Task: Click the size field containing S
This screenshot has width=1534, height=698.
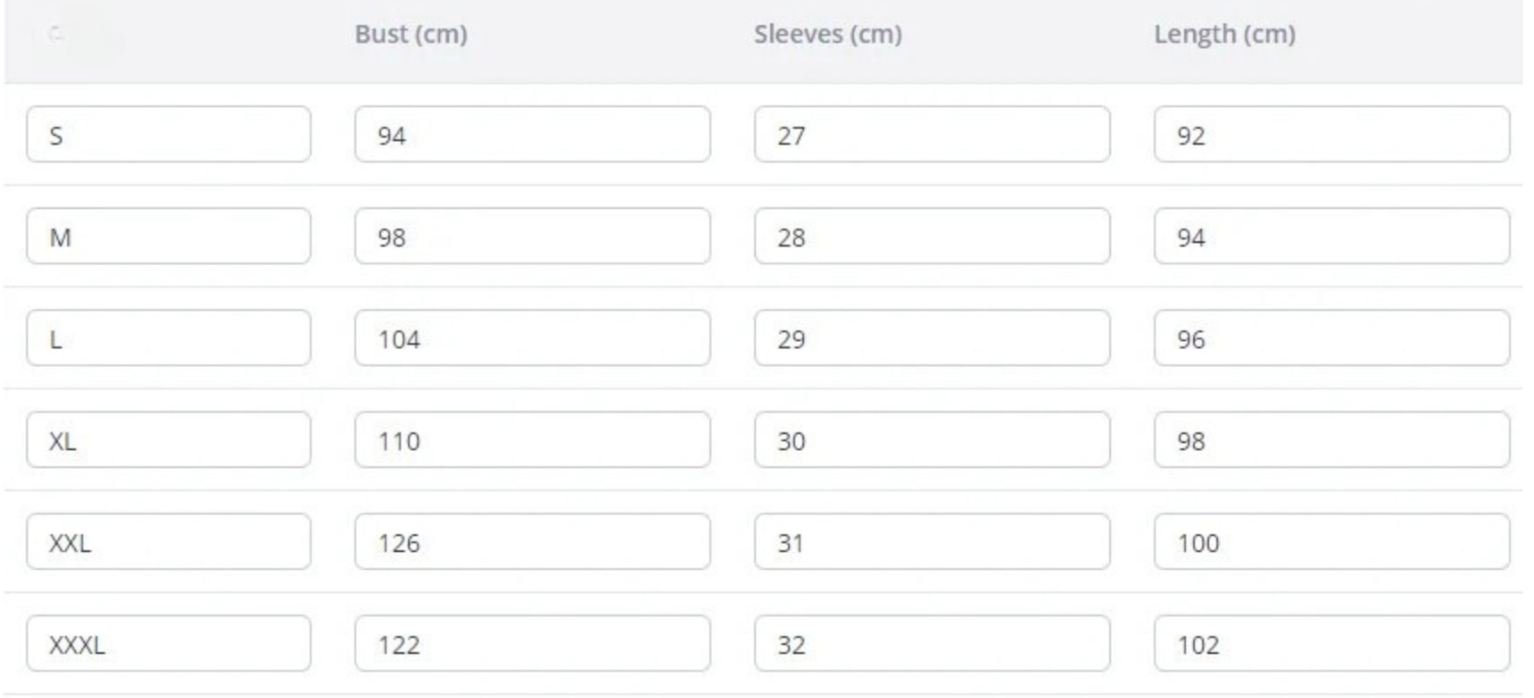Action: [x=168, y=135]
